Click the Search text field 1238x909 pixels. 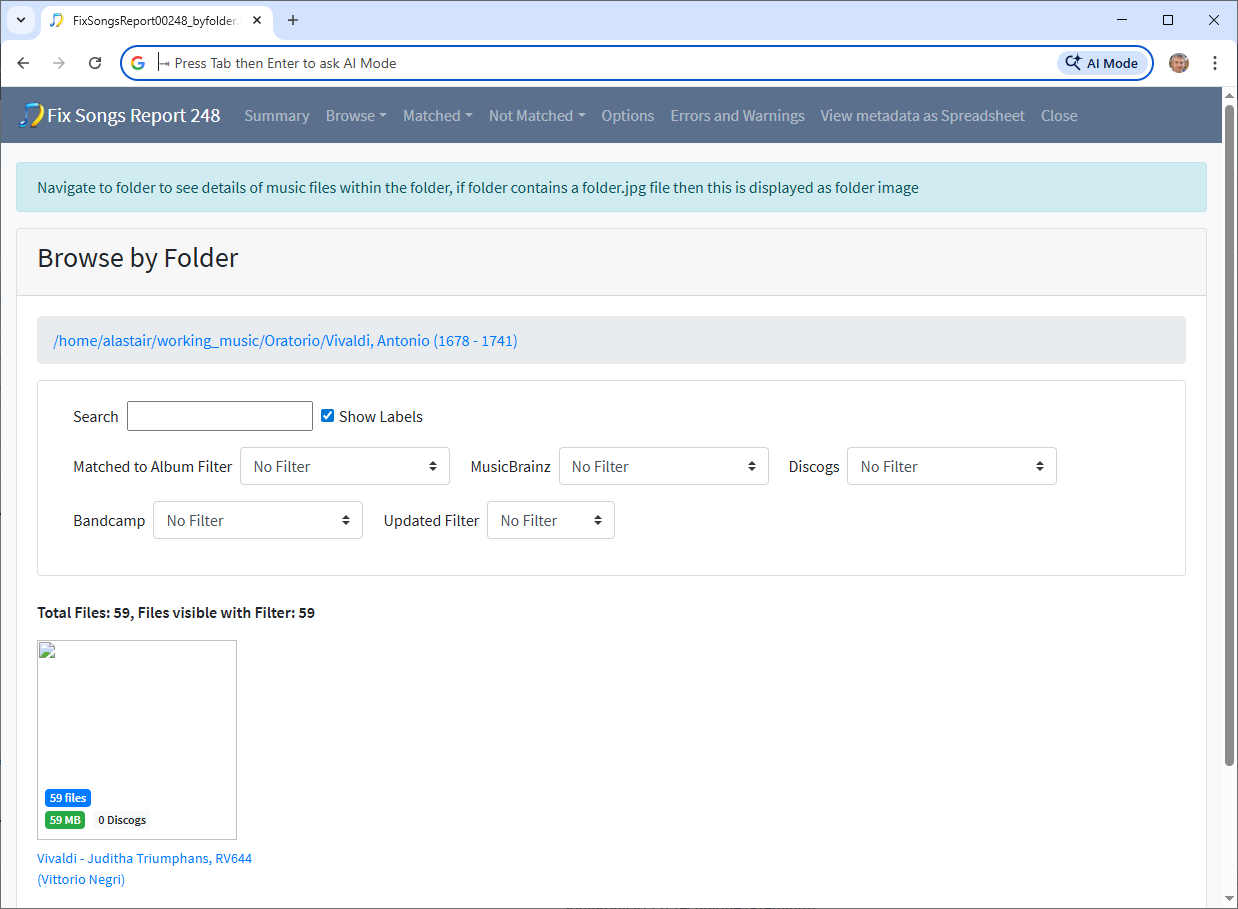(x=220, y=416)
